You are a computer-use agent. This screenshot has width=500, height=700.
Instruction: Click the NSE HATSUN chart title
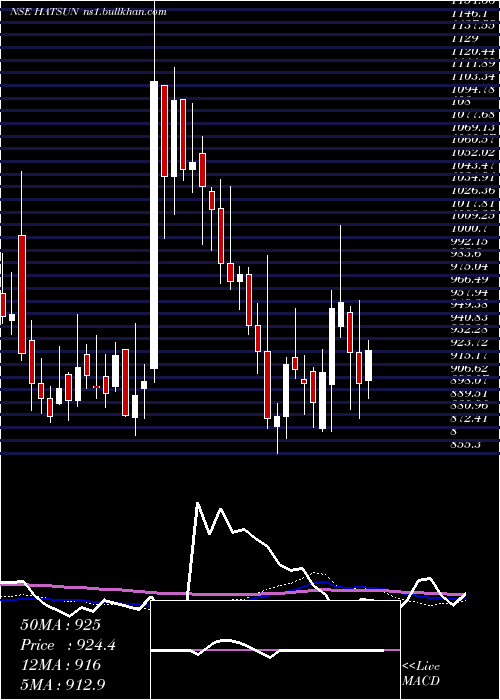pos(45,12)
